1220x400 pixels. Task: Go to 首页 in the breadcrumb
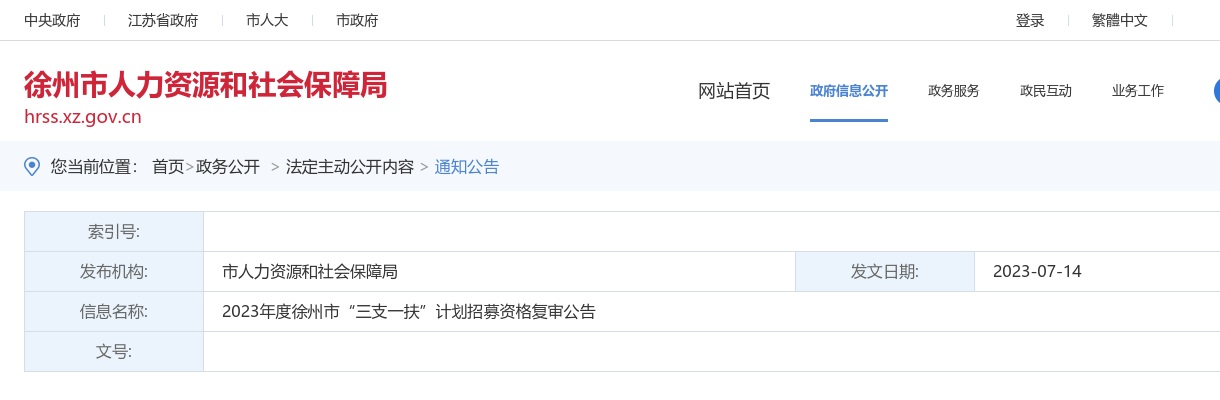coord(168,167)
